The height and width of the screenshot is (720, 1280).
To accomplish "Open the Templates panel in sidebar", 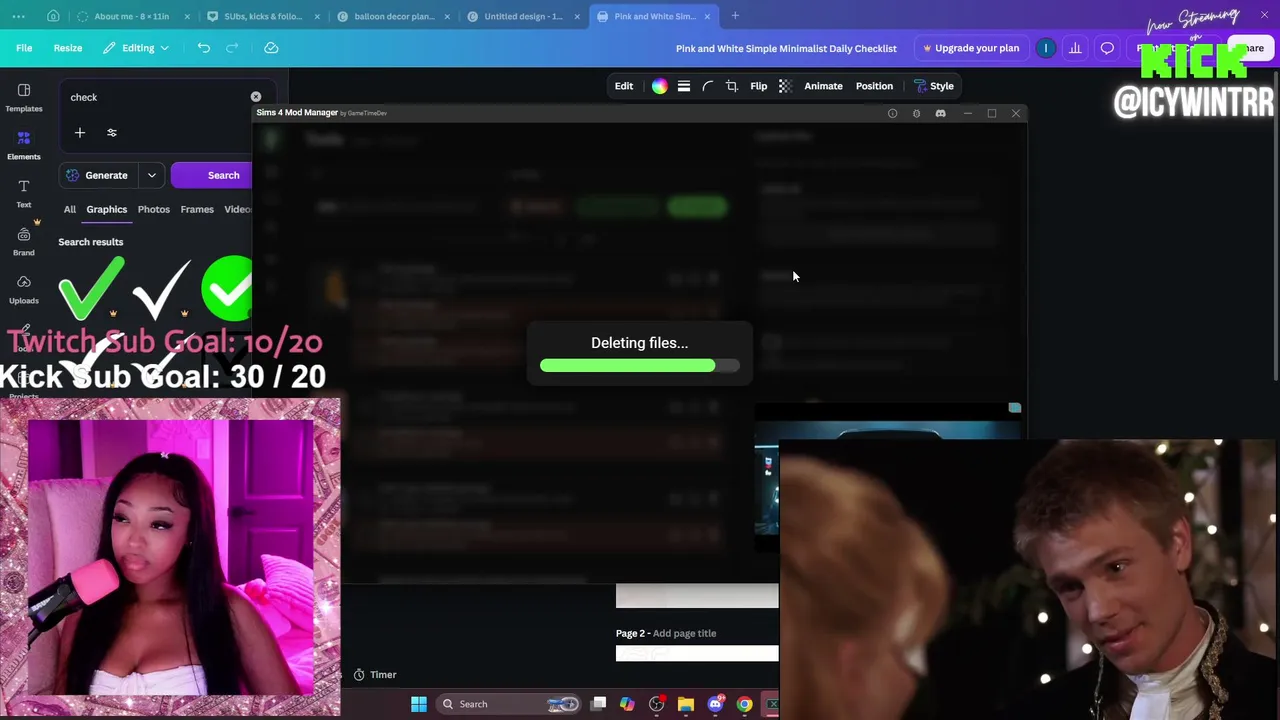I will (x=24, y=97).
